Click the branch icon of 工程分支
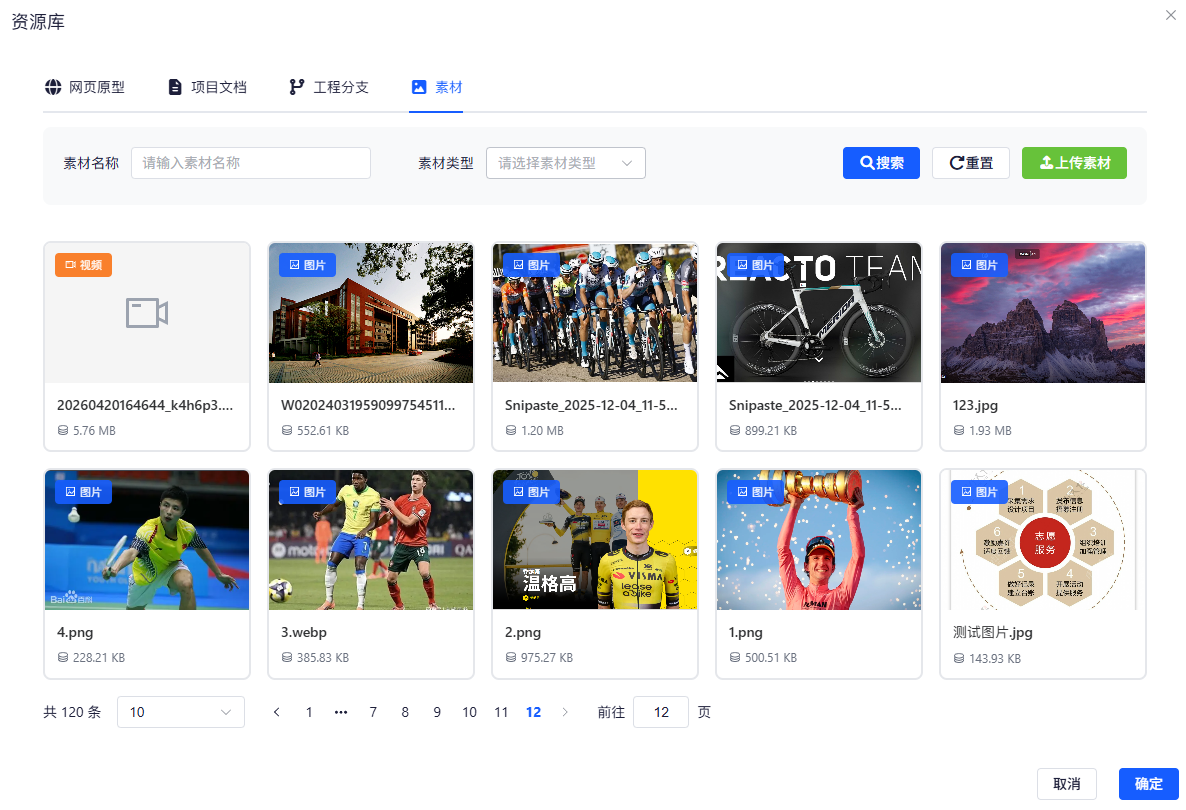 296,87
